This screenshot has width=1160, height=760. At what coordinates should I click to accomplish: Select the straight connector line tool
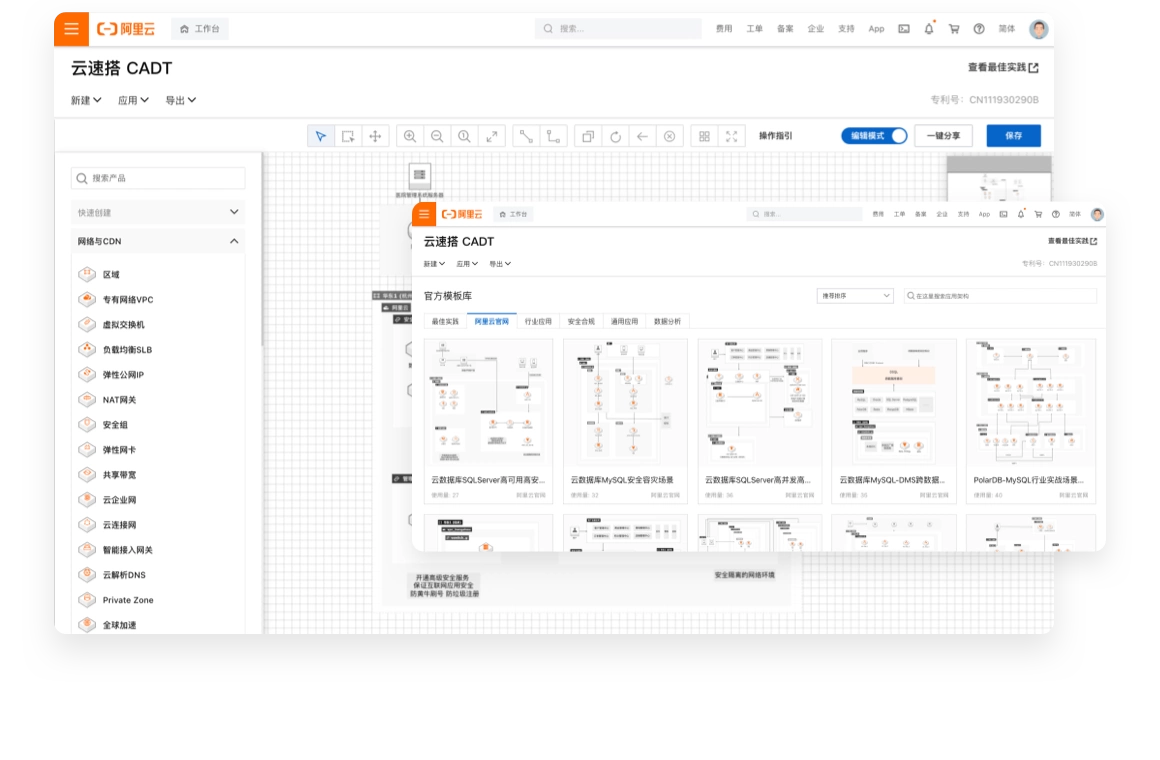click(526, 136)
